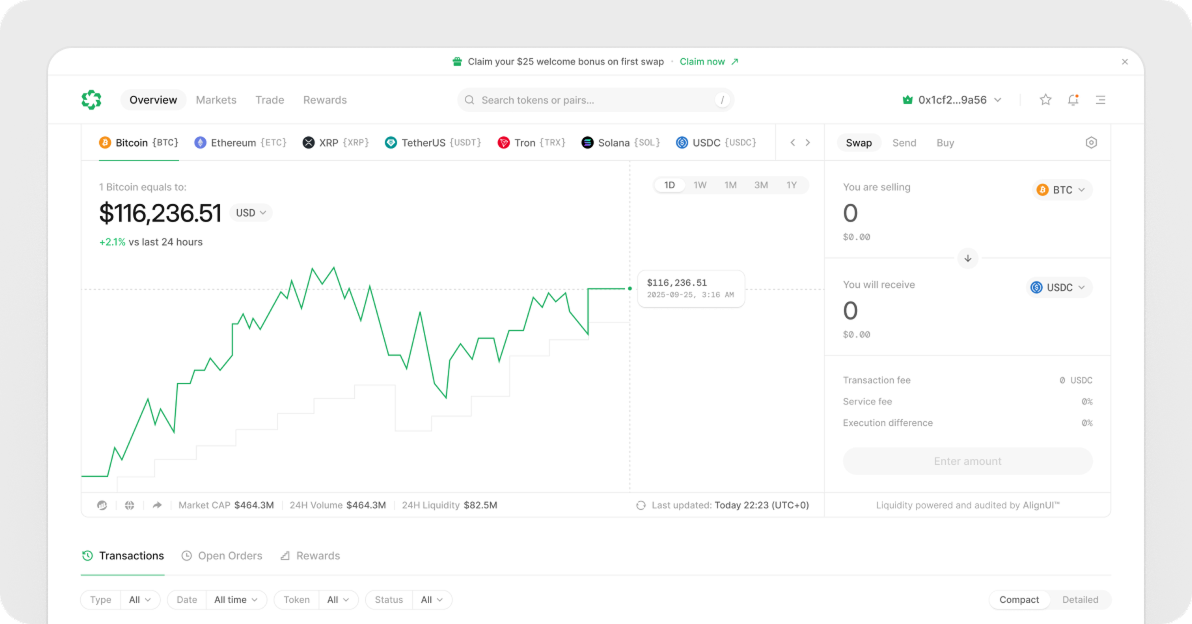Click the Claim now link
Screen dimensions: 1192x624
[708, 62]
